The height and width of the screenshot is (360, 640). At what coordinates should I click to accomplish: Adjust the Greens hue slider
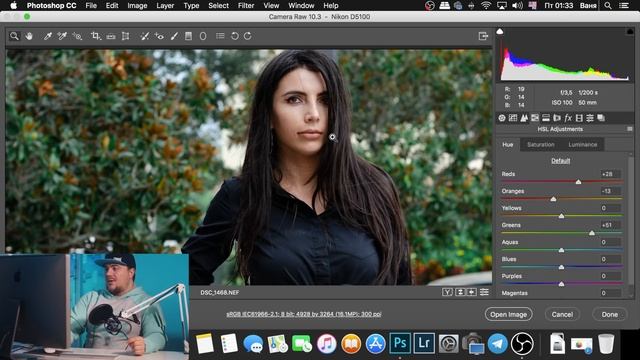coord(592,233)
